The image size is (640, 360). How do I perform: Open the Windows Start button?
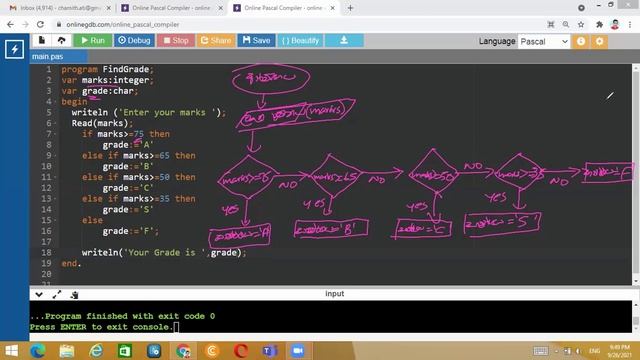point(12,351)
